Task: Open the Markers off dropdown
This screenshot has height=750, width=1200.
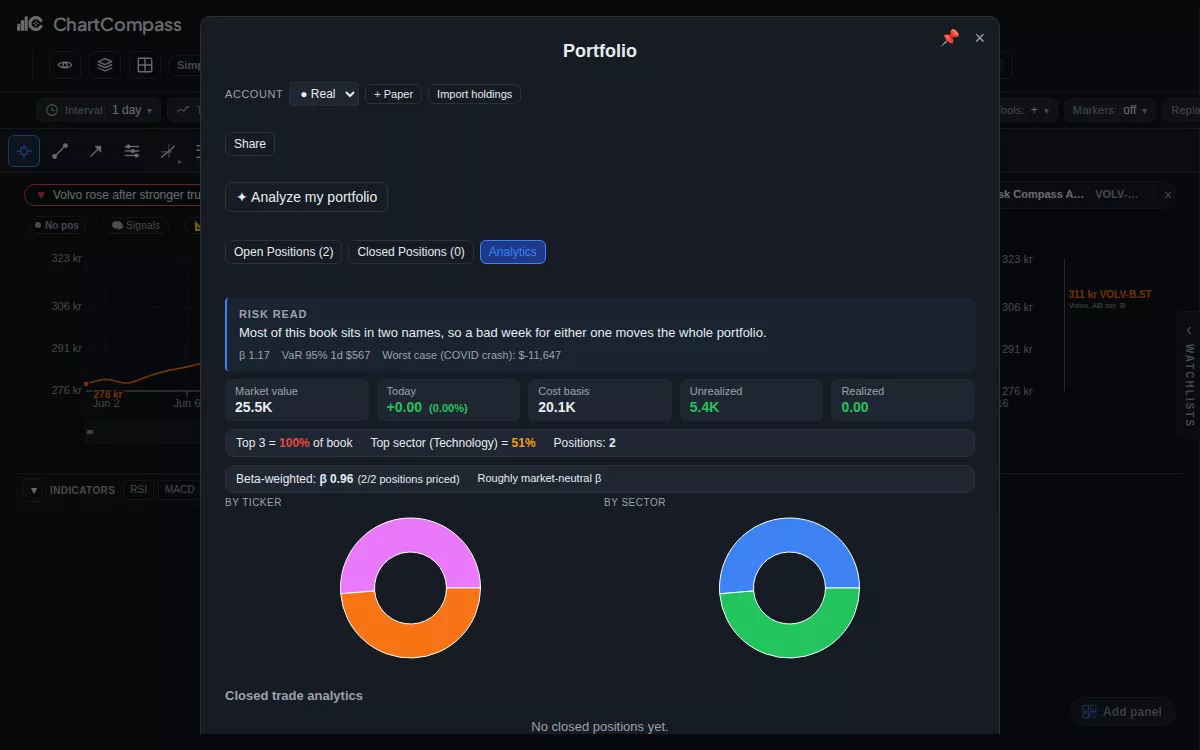Action: tap(1110, 110)
